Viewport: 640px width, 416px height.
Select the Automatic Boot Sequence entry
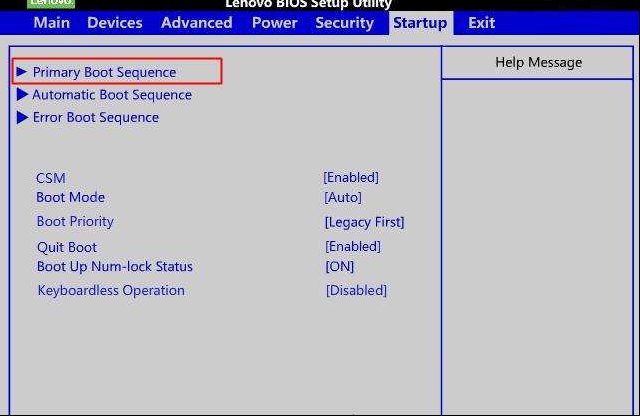tap(112, 95)
